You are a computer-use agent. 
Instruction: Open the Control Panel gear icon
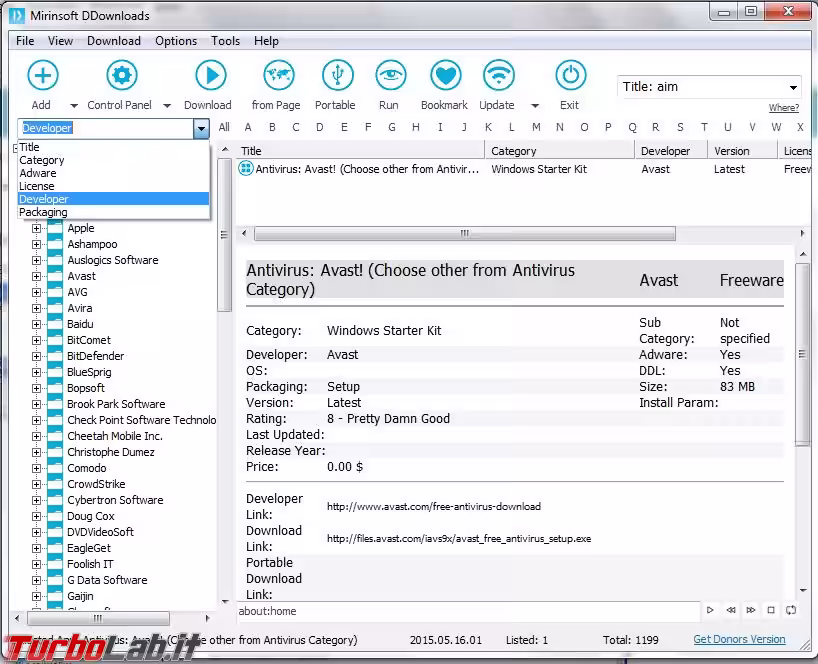point(122,76)
